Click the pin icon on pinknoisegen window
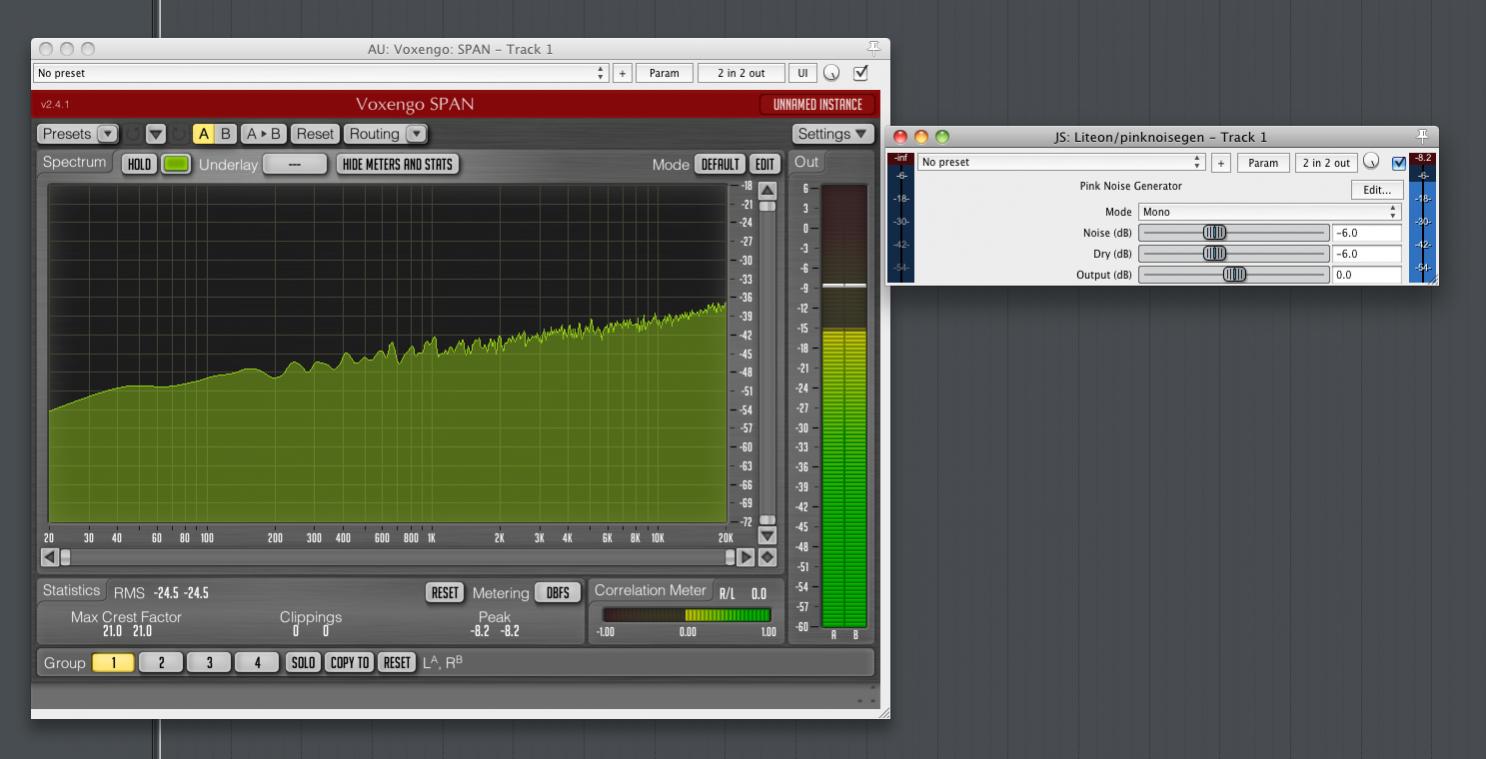This screenshot has width=1486, height=759. tap(1424, 136)
